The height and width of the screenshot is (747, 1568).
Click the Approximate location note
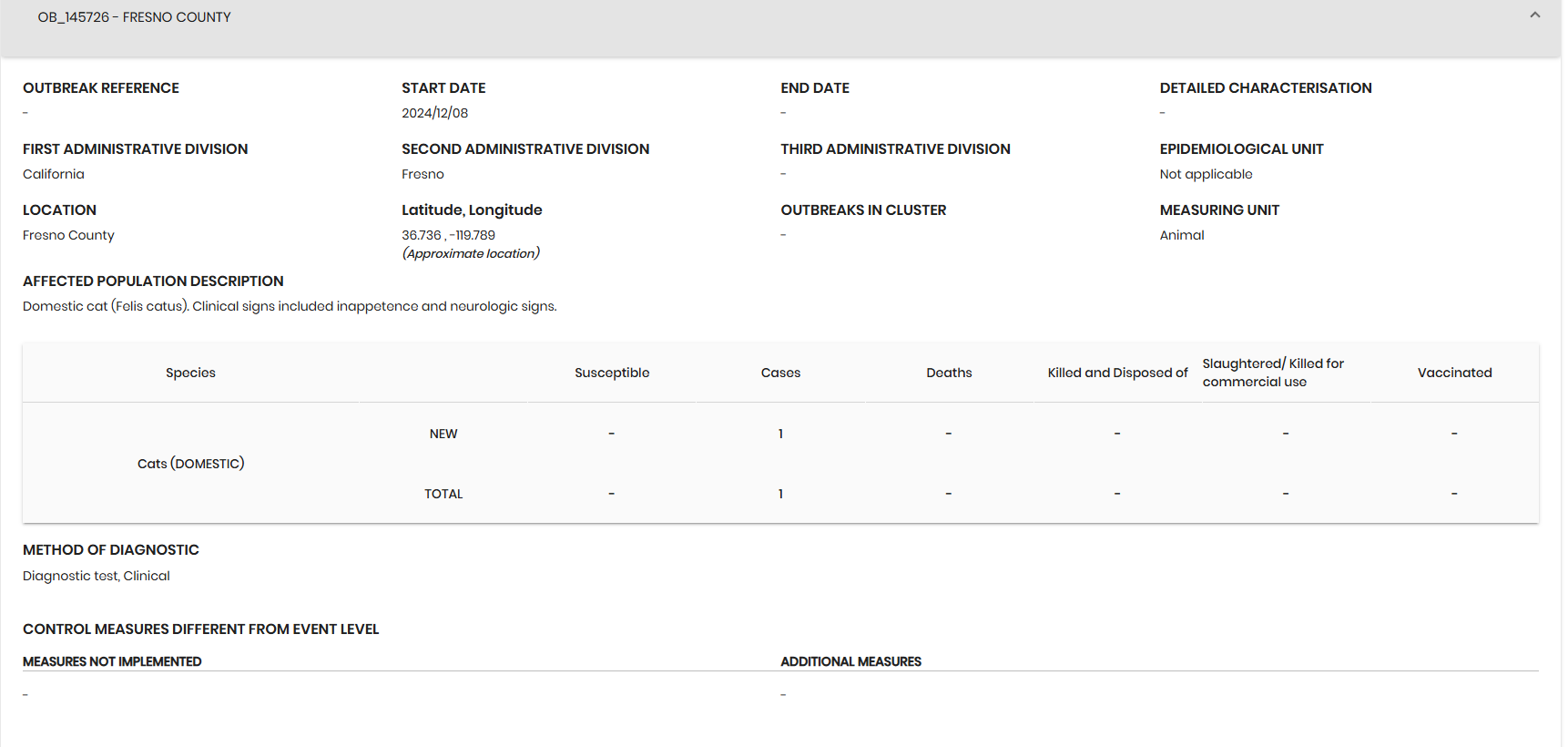click(x=471, y=253)
